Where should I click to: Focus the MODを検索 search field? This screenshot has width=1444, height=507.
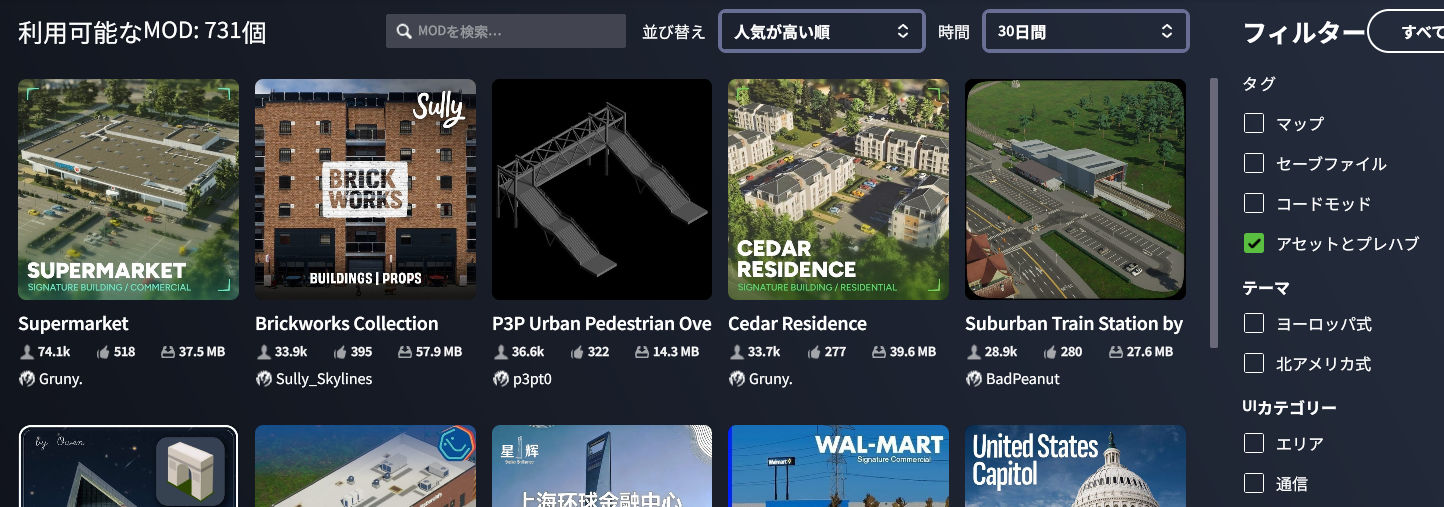pyautogui.click(x=506, y=31)
